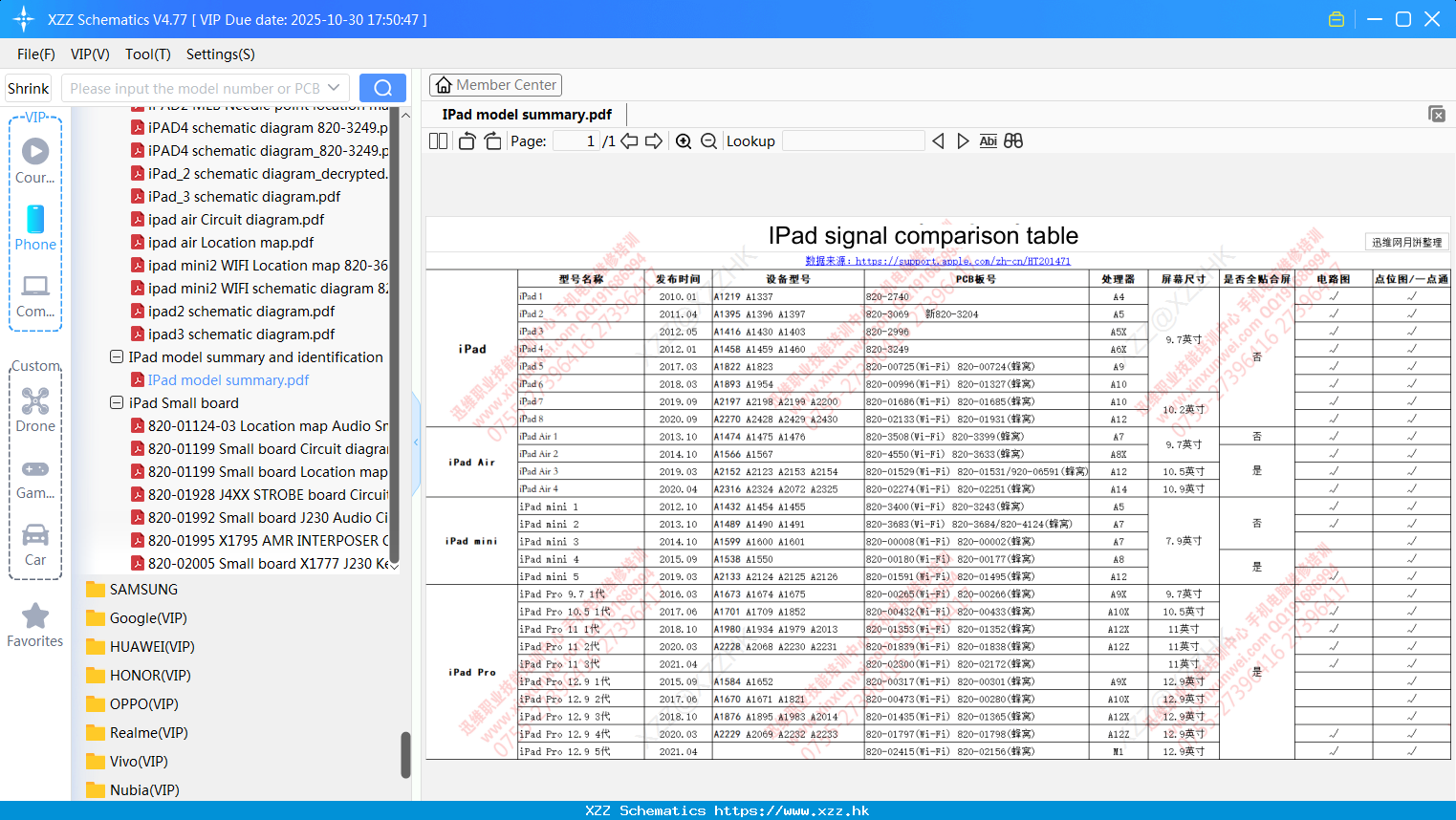Screen dimensions: 1456x820
Task: Select the Phone category icon
Action: coord(35,227)
